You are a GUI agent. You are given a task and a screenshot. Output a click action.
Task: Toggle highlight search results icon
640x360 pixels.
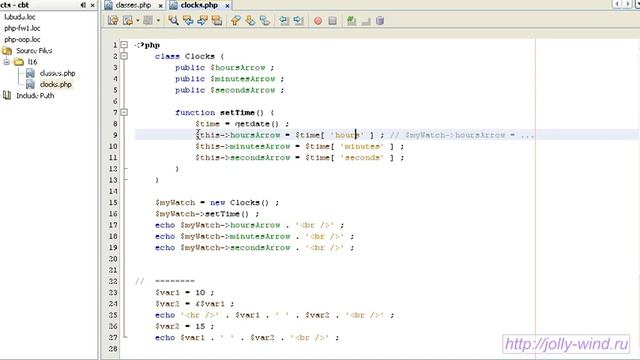(217, 20)
